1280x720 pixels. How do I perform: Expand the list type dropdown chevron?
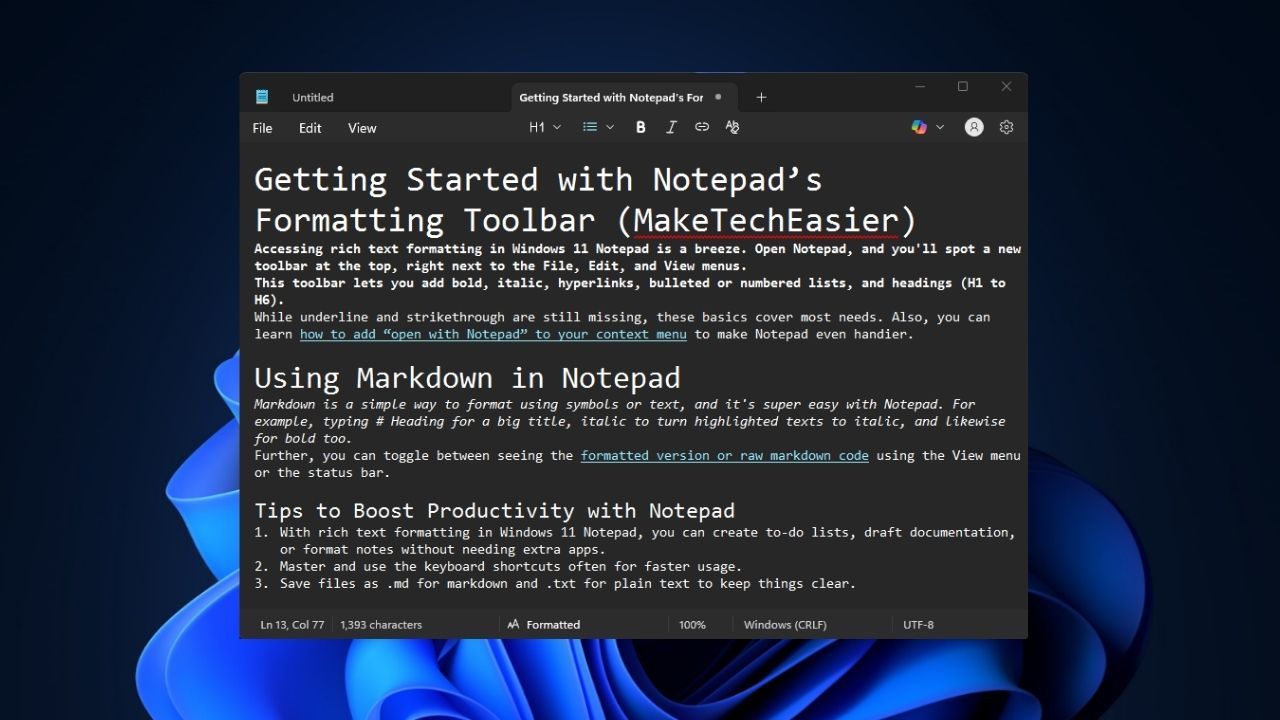(609, 127)
